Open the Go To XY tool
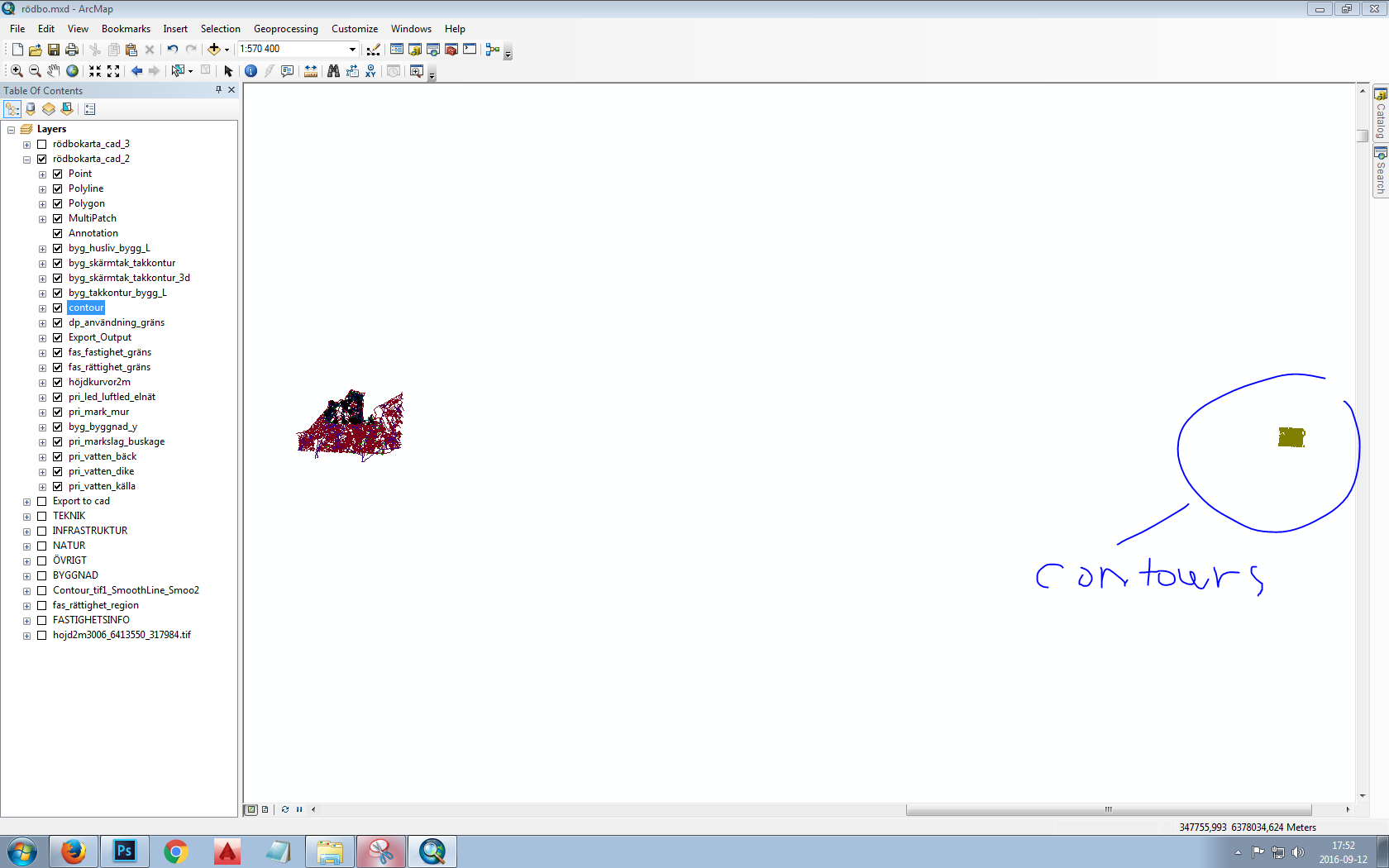This screenshot has width=1389, height=868. [x=370, y=71]
